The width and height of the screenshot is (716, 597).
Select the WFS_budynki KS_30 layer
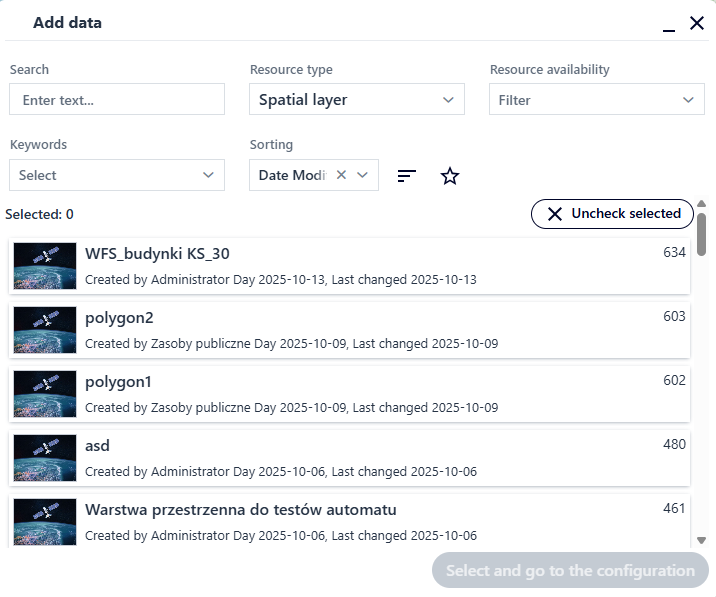350,266
